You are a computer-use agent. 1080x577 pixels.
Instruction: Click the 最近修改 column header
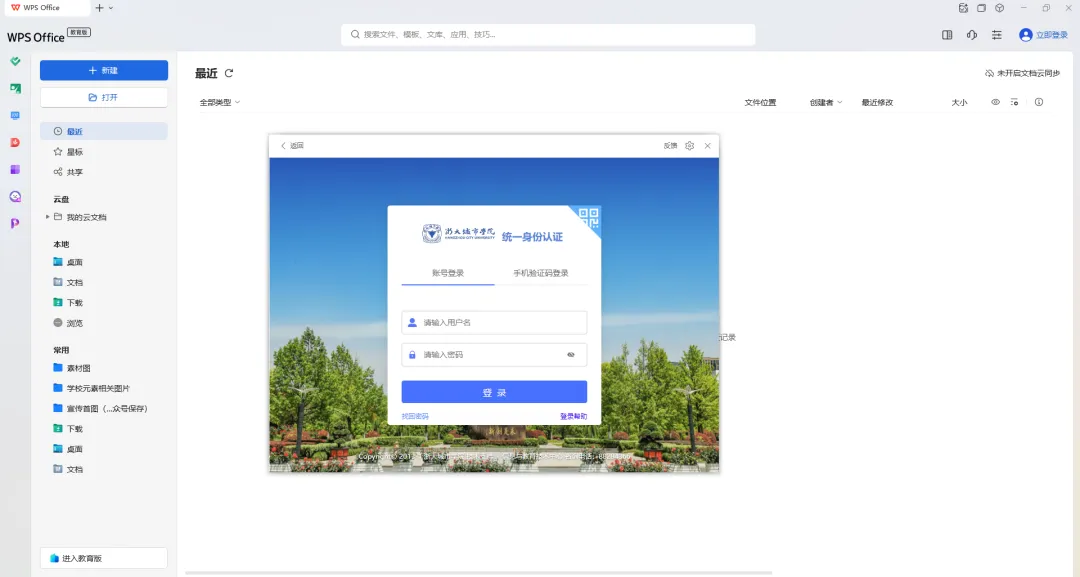click(877, 102)
